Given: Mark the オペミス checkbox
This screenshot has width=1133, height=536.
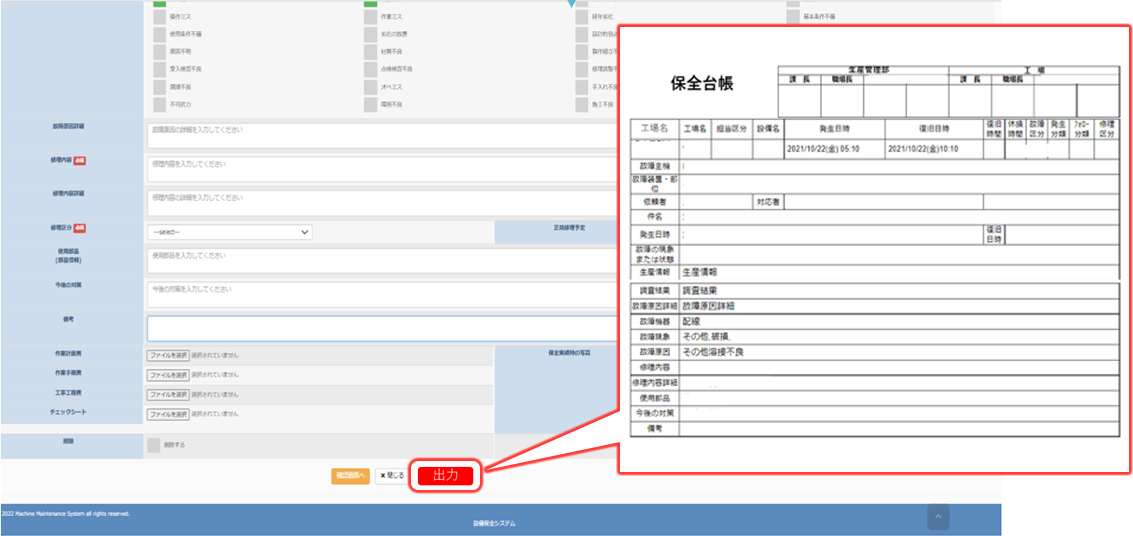Looking at the screenshot, I should pyautogui.click(x=370, y=86).
